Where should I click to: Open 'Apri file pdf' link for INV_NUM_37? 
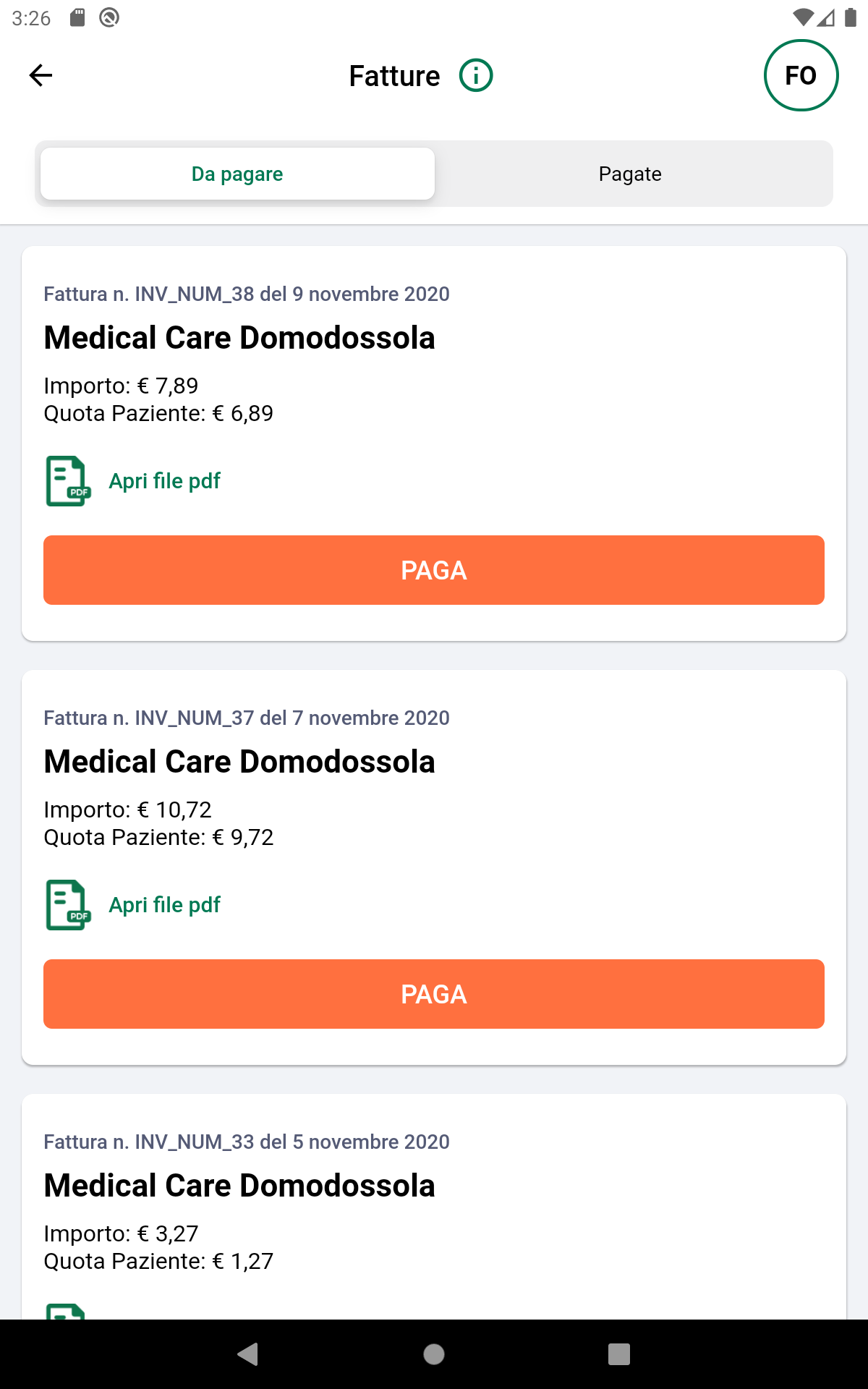pyautogui.click(x=165, y=905)
